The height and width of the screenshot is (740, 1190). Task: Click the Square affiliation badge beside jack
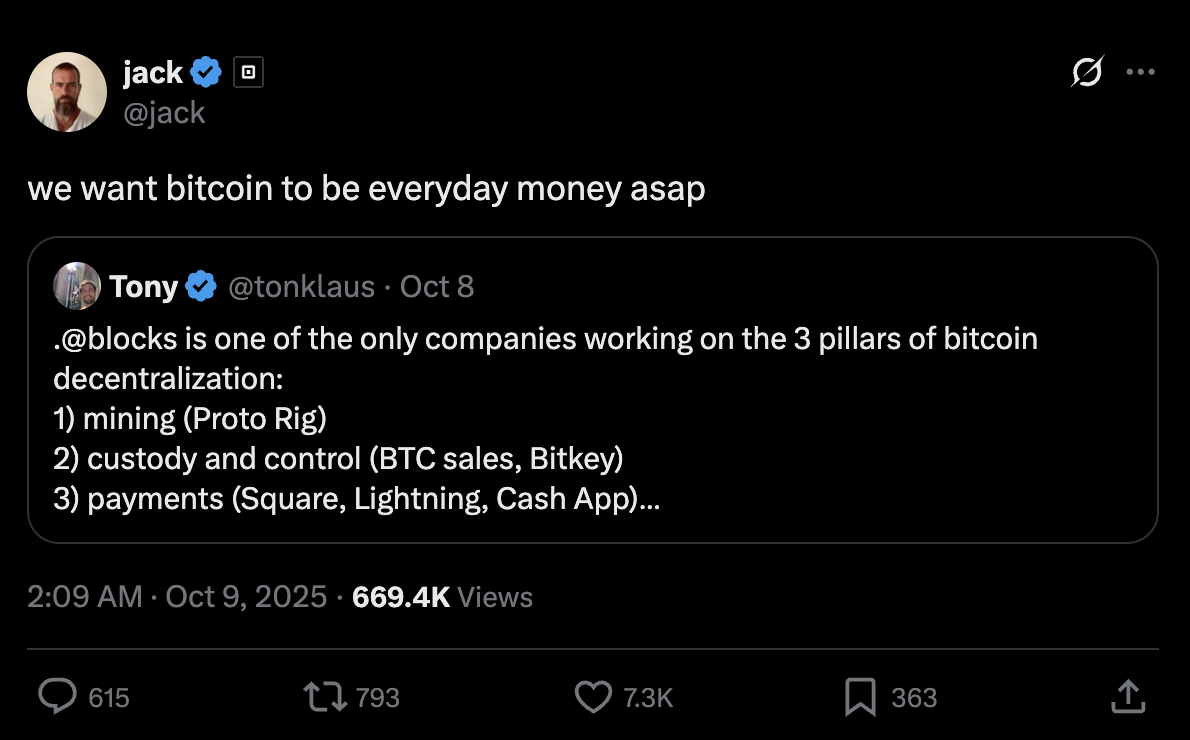click(x=248, y=72)
